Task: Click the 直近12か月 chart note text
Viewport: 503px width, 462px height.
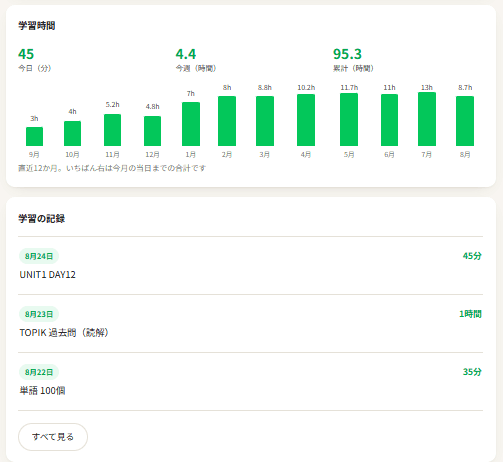Action: coord(112,168)
